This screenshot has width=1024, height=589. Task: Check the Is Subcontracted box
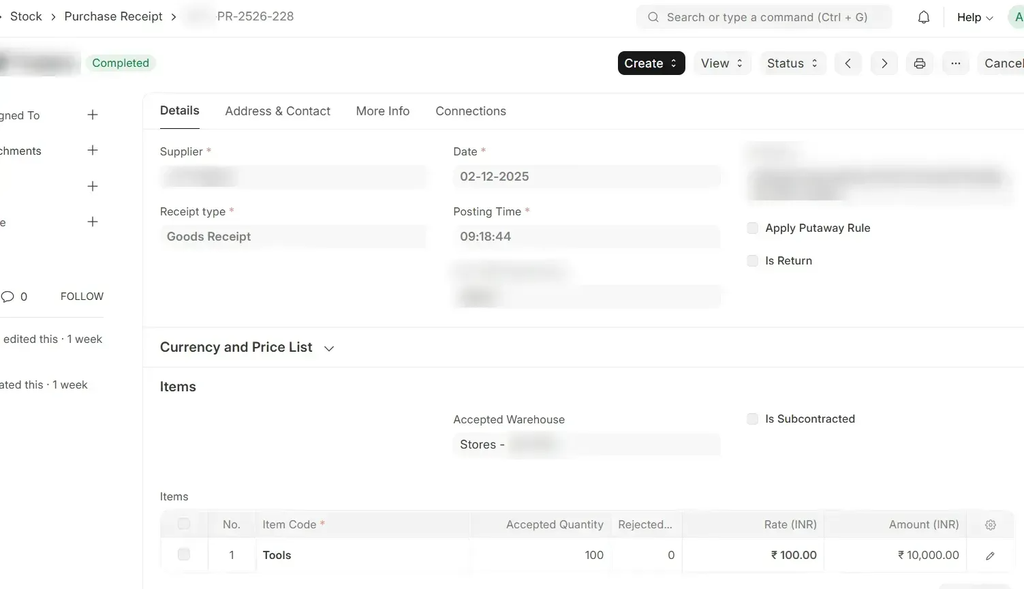point(753,419)
